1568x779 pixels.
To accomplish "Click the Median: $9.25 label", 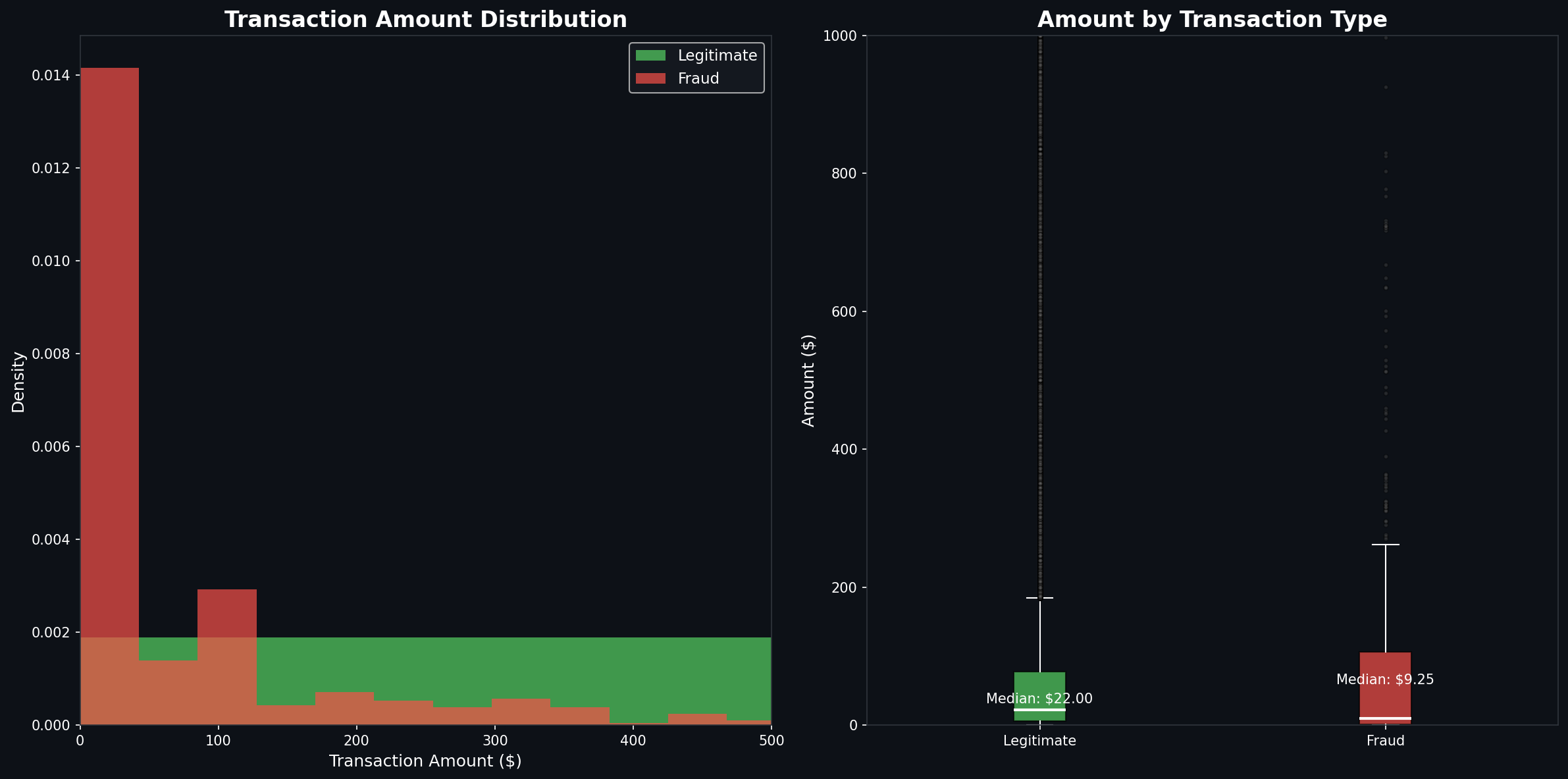I will 1384,678.
